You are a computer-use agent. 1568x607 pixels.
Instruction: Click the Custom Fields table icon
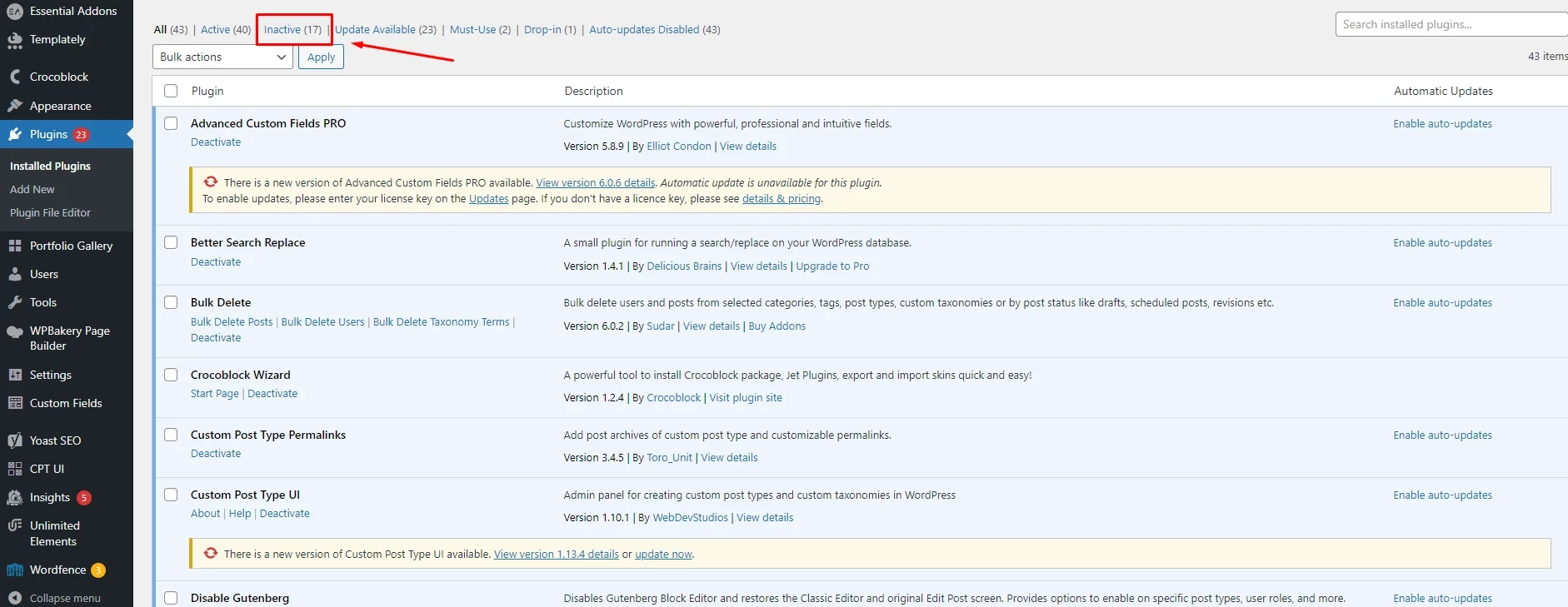(x=15, y=403)
